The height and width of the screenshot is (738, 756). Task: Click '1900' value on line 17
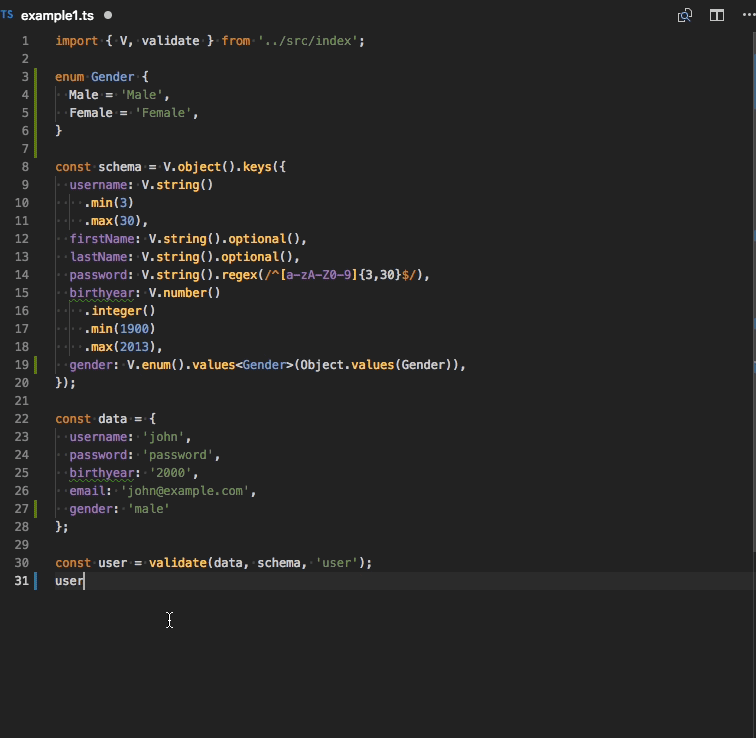pos(134,329)
